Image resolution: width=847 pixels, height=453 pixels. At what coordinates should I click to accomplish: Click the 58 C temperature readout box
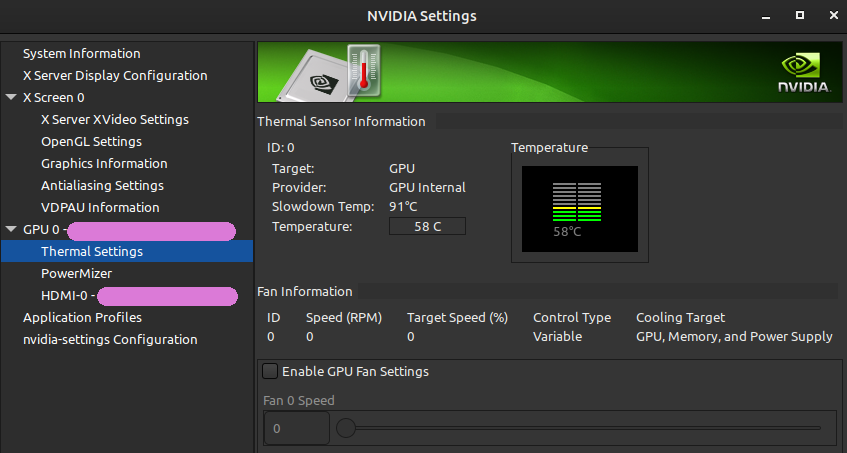pyautogui.click(x=427, y=227)
